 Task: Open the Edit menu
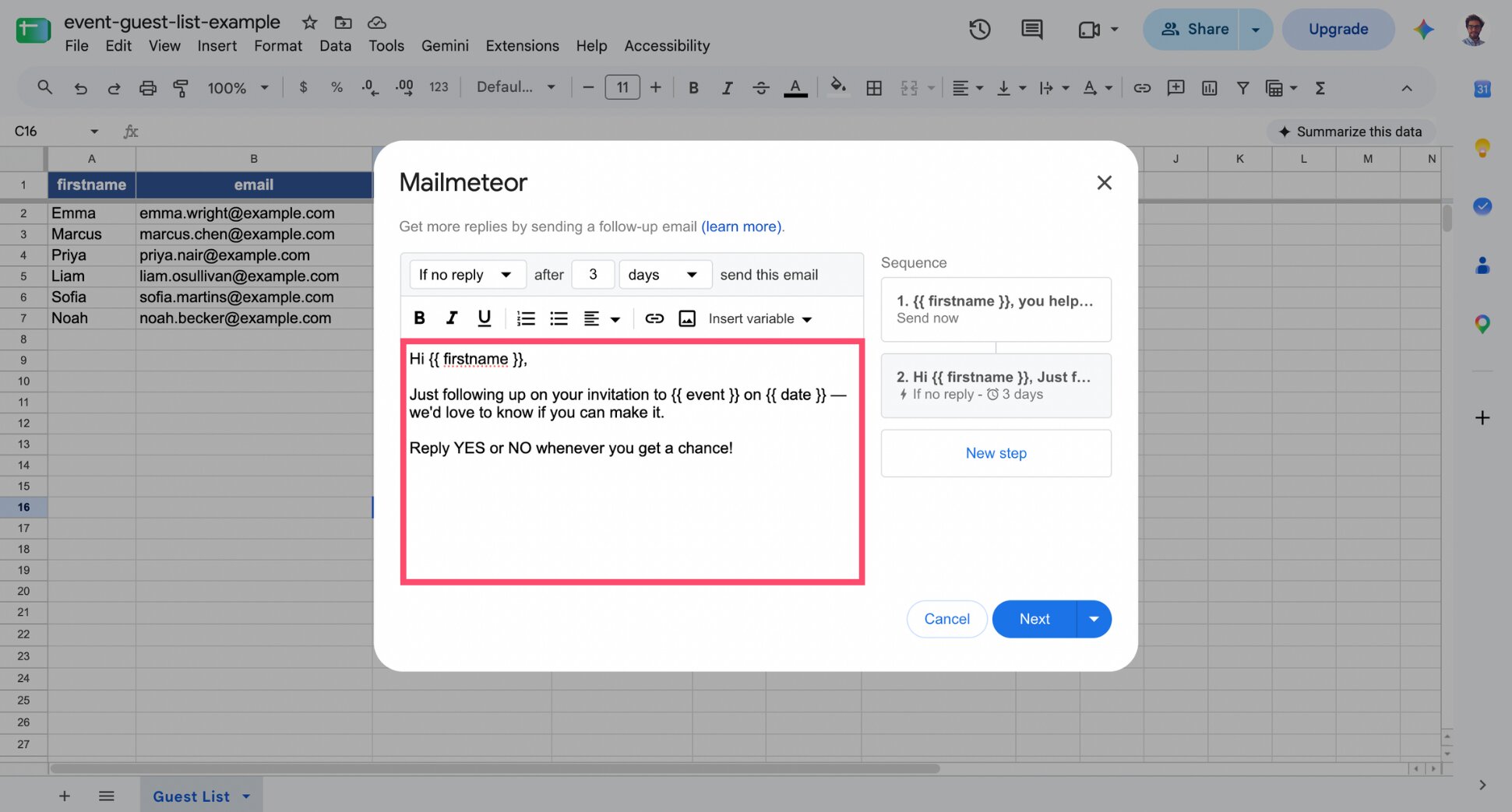118,46
